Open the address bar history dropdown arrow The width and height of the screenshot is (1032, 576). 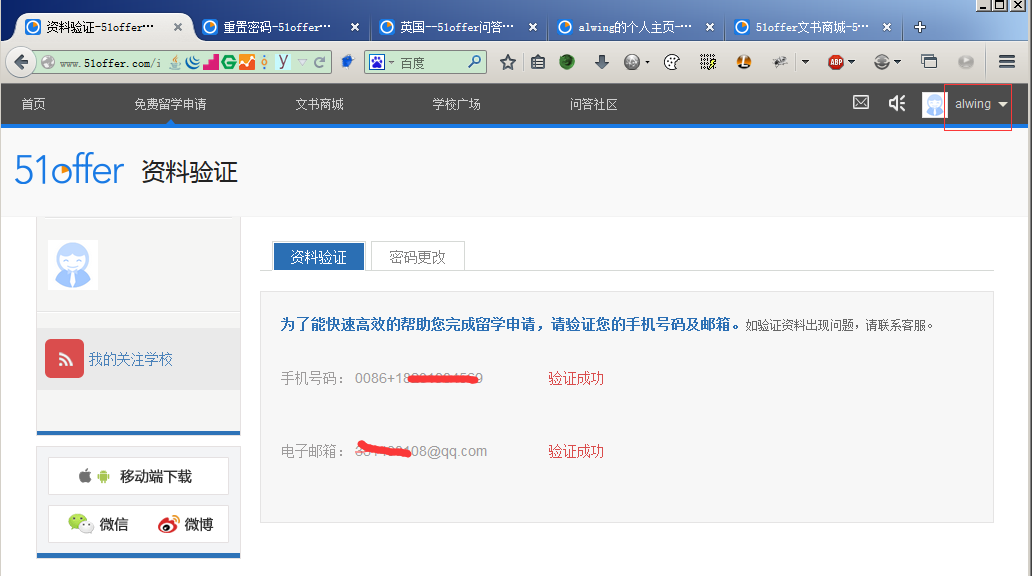click(302, 62)
